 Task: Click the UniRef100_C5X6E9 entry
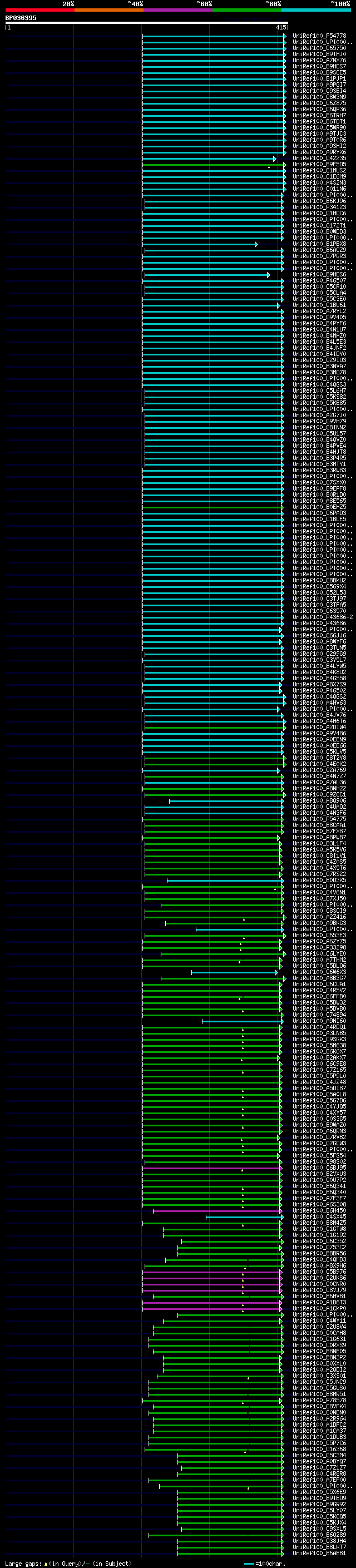click(x=319, y=1492)
